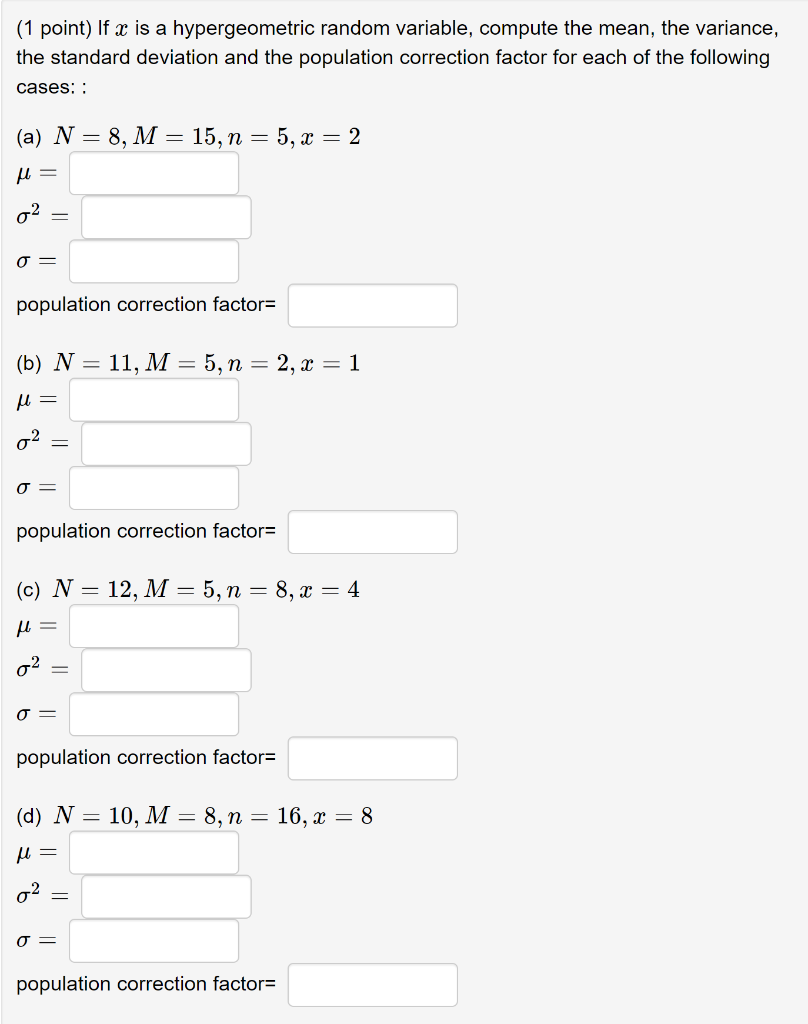Click part (c) population correction factor field
Viewport: 808px width, 1024px height.
(x=372, y=757)
